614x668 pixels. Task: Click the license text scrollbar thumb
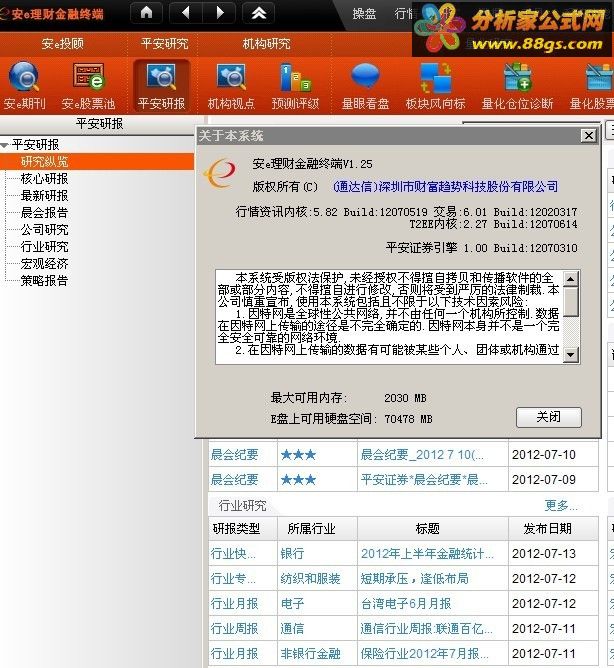pos(571,301)
